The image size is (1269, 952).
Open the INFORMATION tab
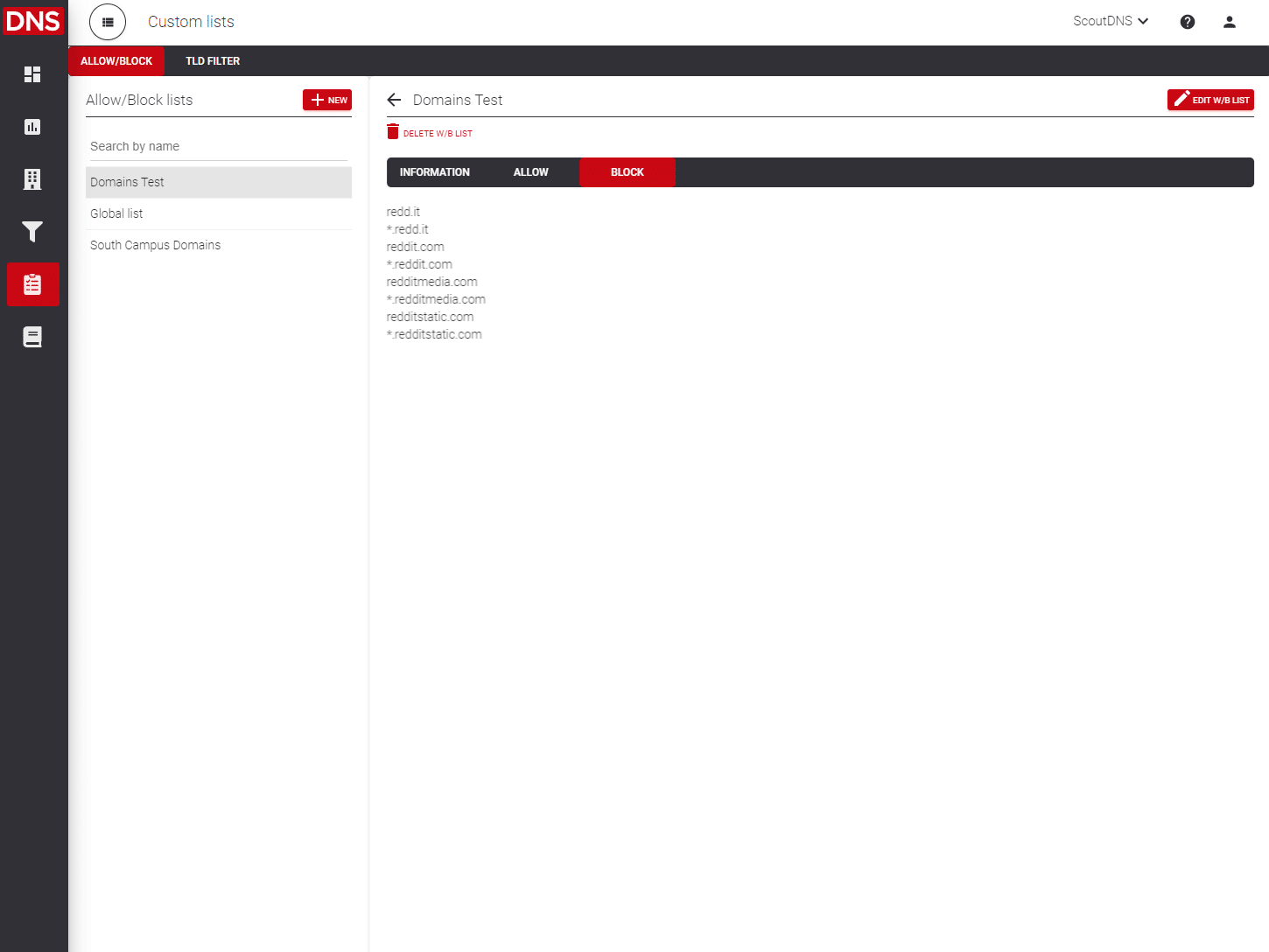tap(435, 172)
